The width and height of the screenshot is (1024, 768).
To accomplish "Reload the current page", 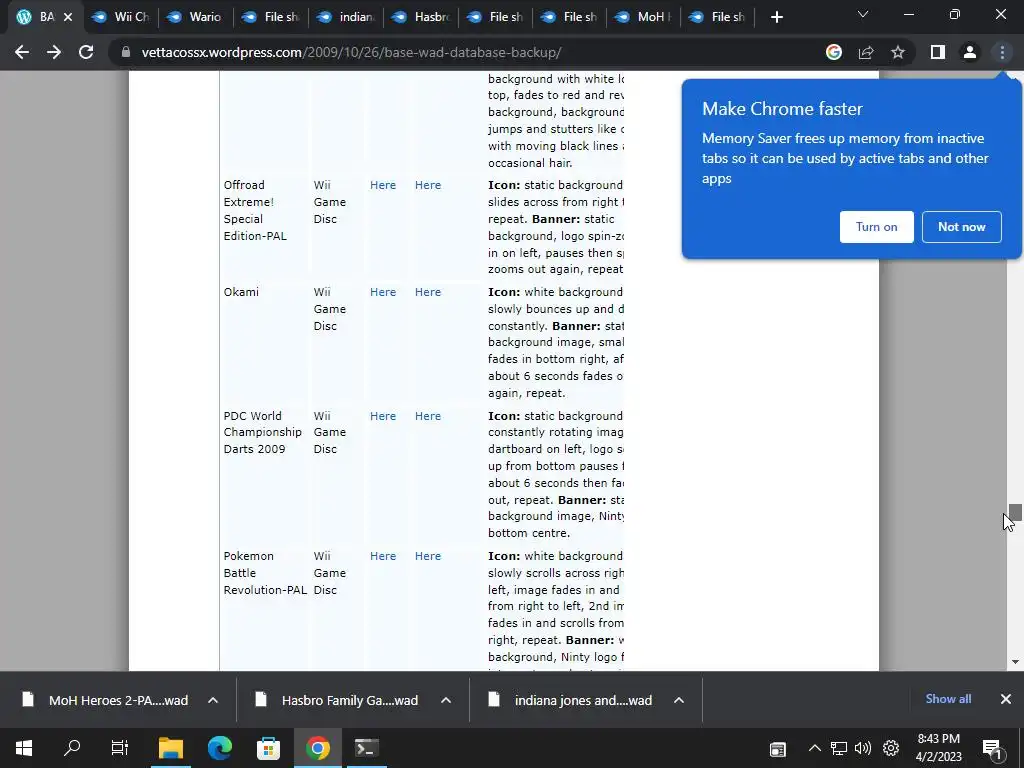I will click(86, 52).
